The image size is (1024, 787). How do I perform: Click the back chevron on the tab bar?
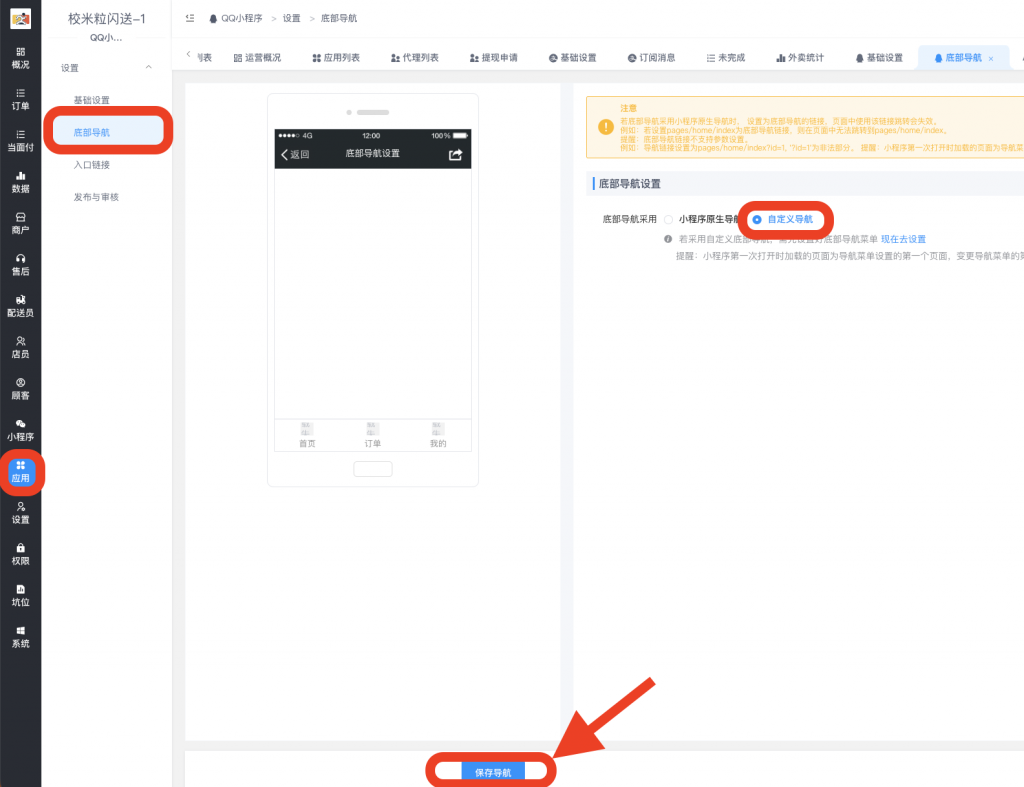coord(188,57)
